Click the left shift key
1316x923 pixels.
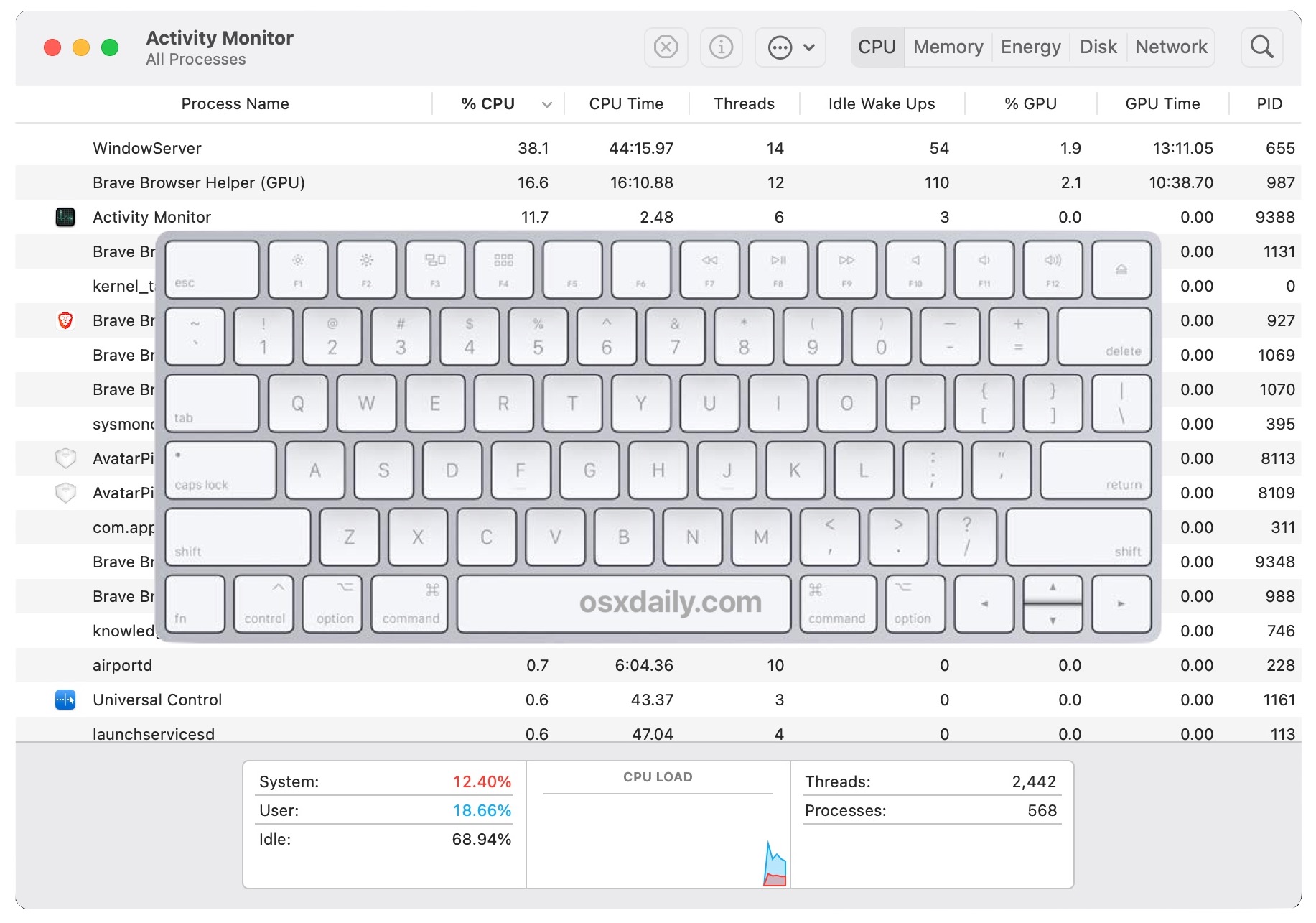click(x=238, y=537)
